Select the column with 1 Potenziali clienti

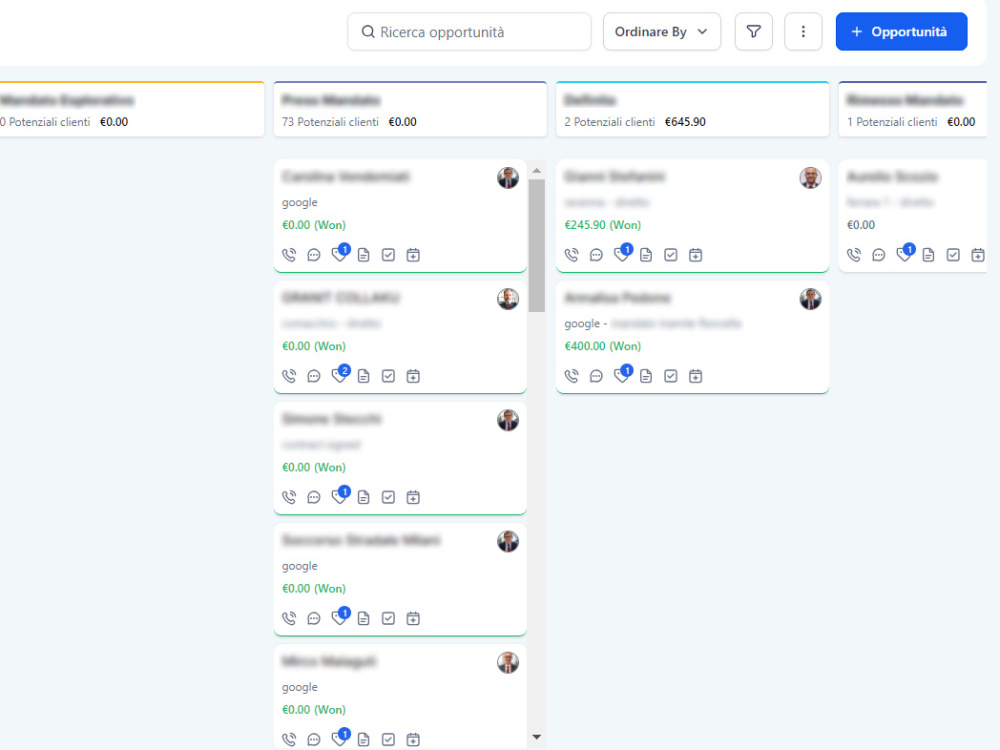tap(913, 109)
